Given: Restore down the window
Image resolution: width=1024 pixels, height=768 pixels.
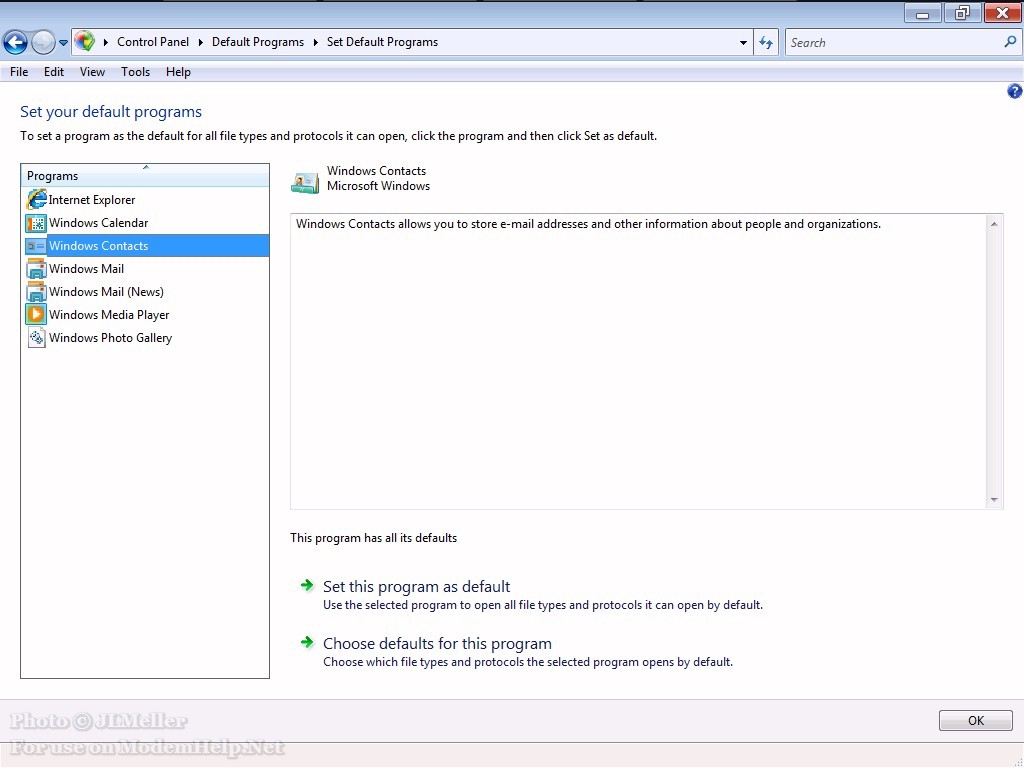Looking at the screenshot, I should pyautogui.click(x=962, y=13).
